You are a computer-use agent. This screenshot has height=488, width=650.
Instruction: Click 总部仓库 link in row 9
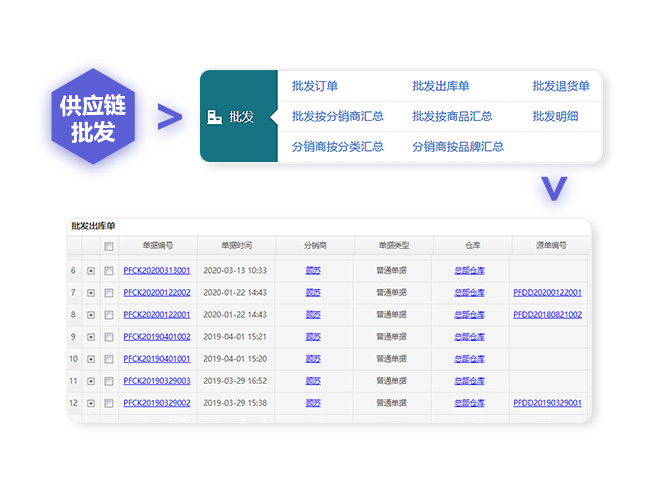(x=469, y=337)
